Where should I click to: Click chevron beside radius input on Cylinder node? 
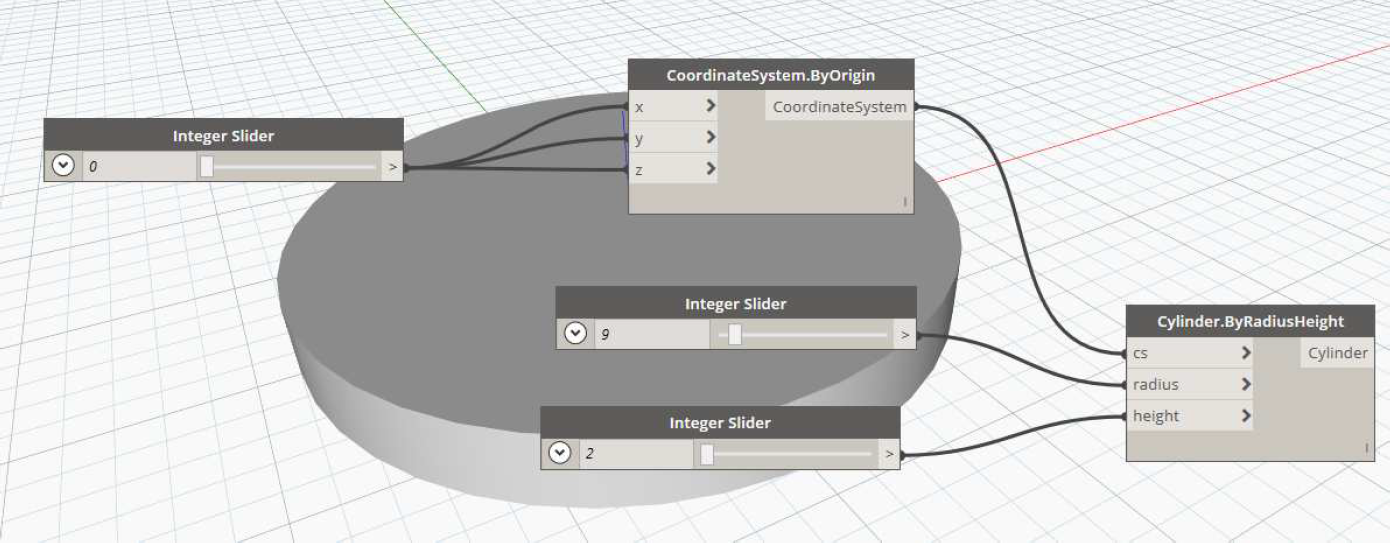click(1245, 384)
